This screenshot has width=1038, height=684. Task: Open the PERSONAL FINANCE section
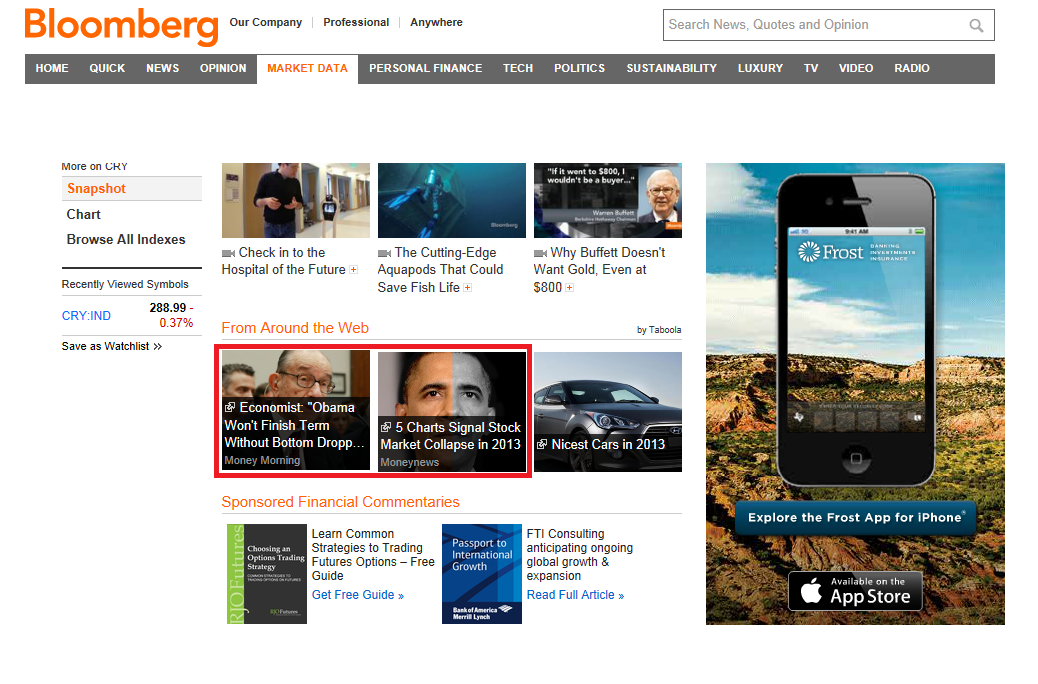[x=426, y=69]
